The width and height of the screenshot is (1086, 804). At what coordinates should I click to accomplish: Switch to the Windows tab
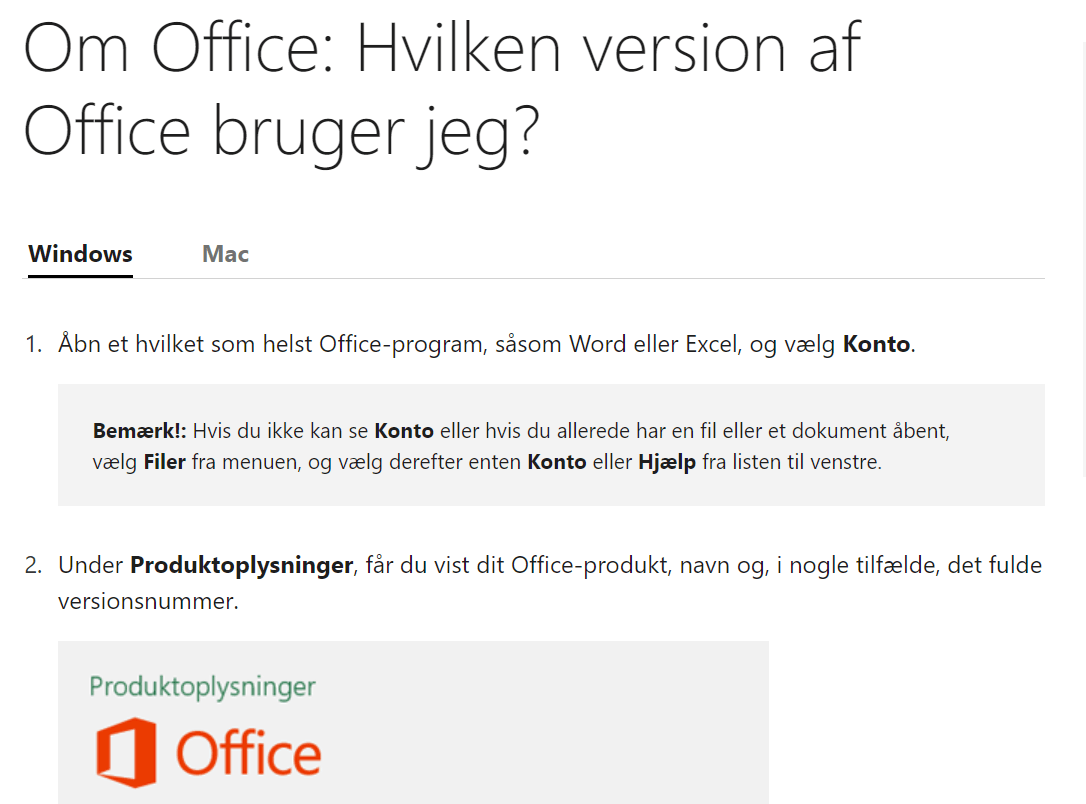point(80,254)
